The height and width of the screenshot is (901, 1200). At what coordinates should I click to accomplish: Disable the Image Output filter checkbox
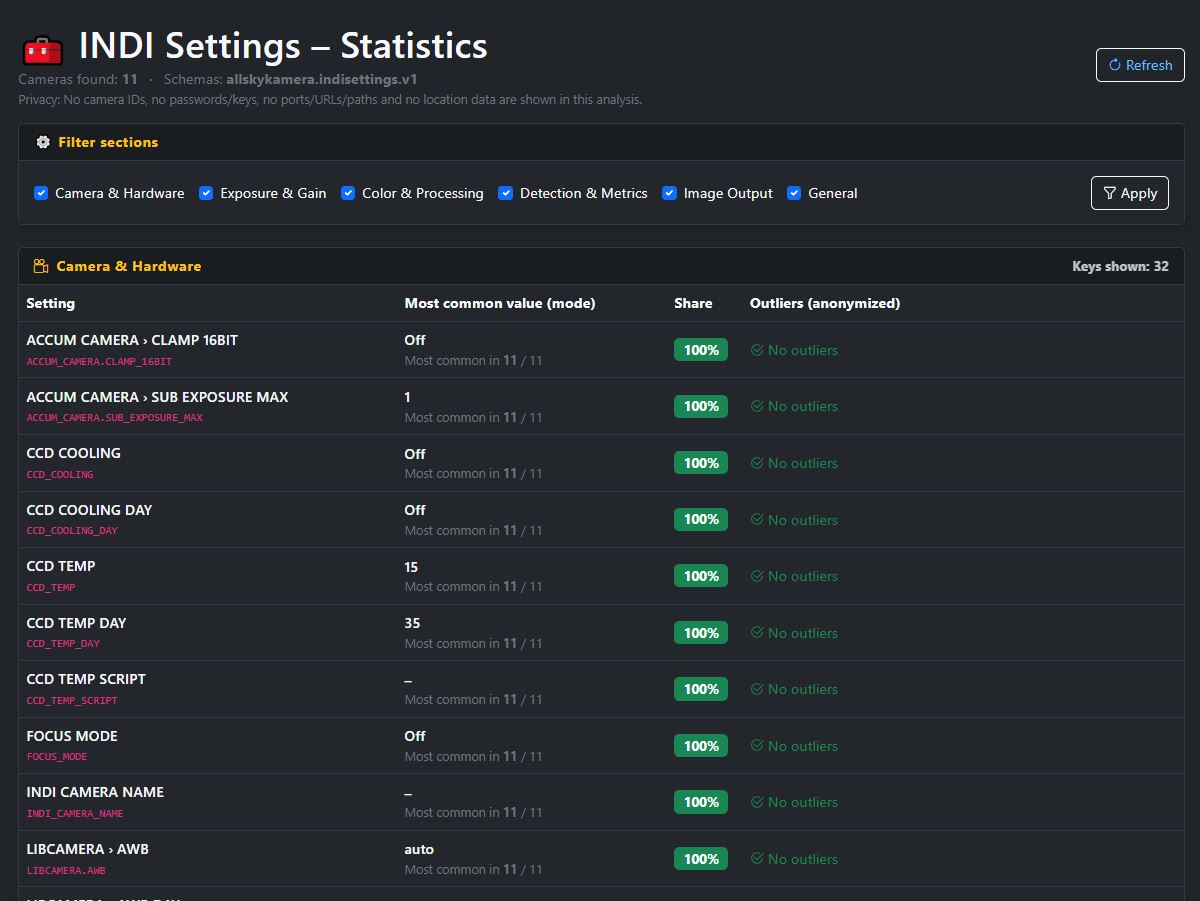point(669,193)
